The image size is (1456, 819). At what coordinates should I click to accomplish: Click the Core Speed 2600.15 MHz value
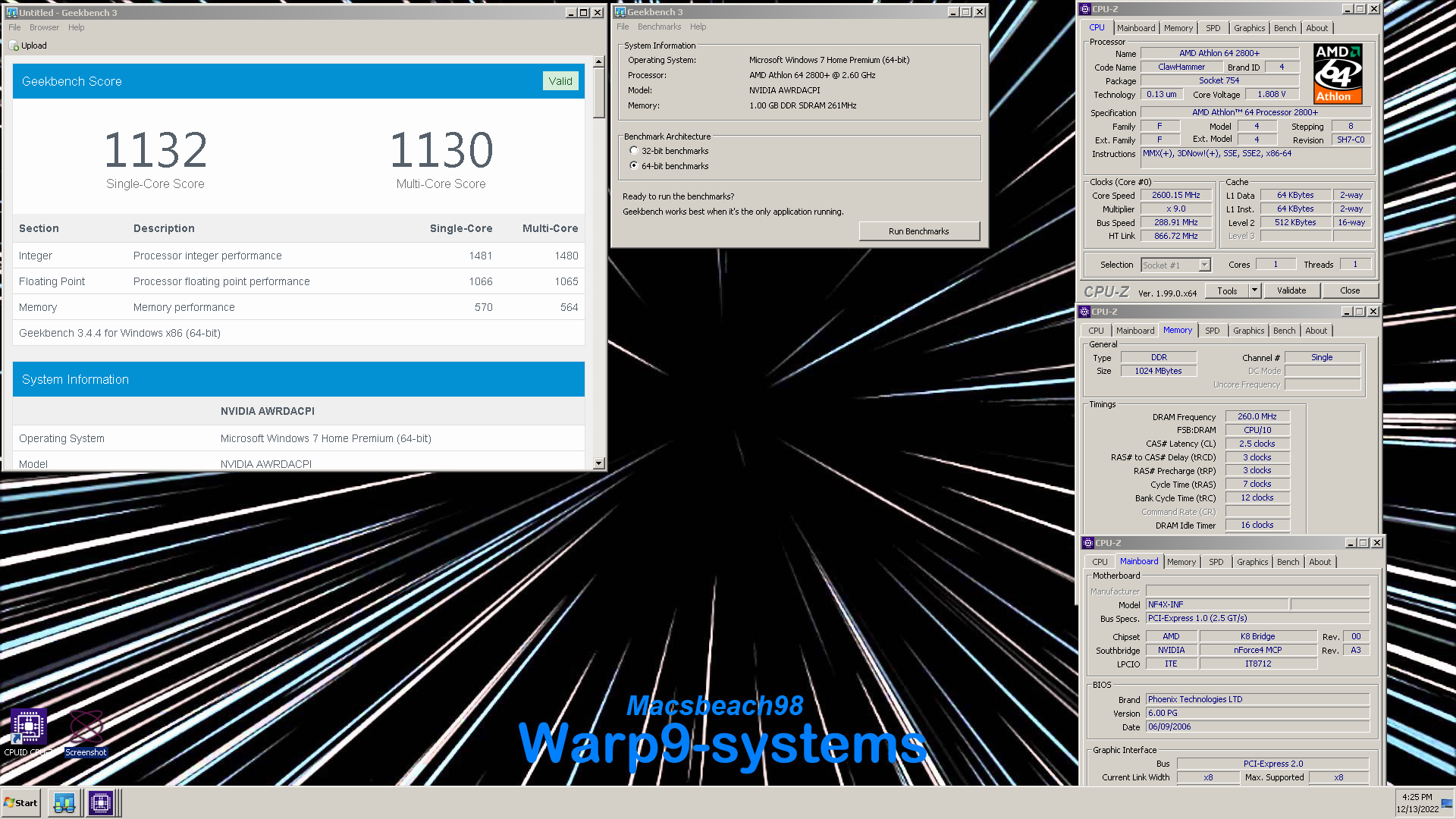pyautogui.click(x=1175, y=195)
